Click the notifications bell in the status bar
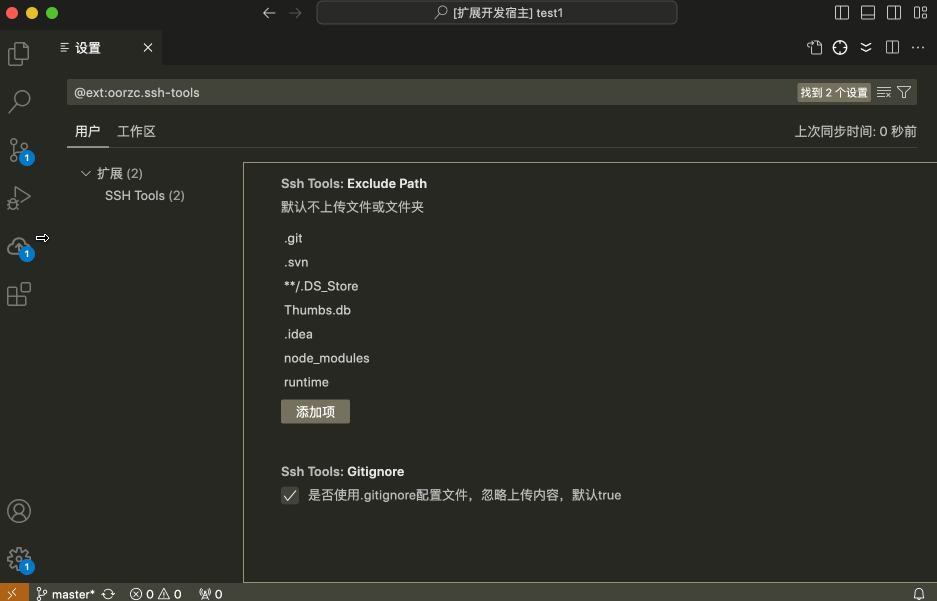Image resolution: width=937 pixels, height=601 pixels. point(919,593)
